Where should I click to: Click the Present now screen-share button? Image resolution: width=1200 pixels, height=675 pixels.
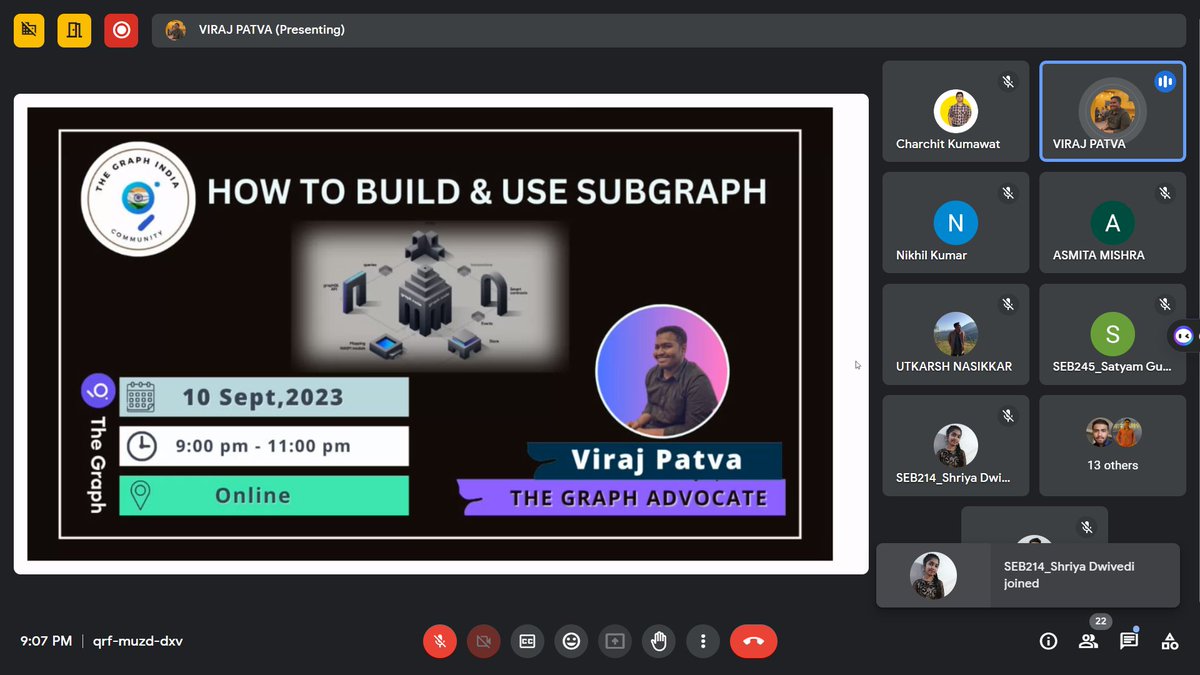(x=615, y=641)
